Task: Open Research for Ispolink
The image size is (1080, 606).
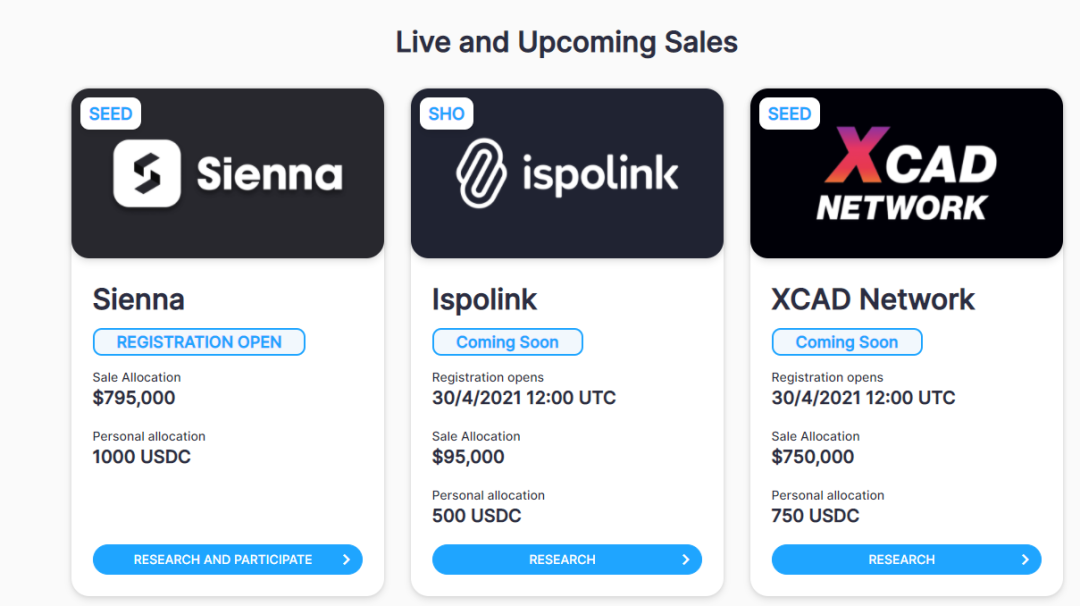Action: tap(562, 560)
